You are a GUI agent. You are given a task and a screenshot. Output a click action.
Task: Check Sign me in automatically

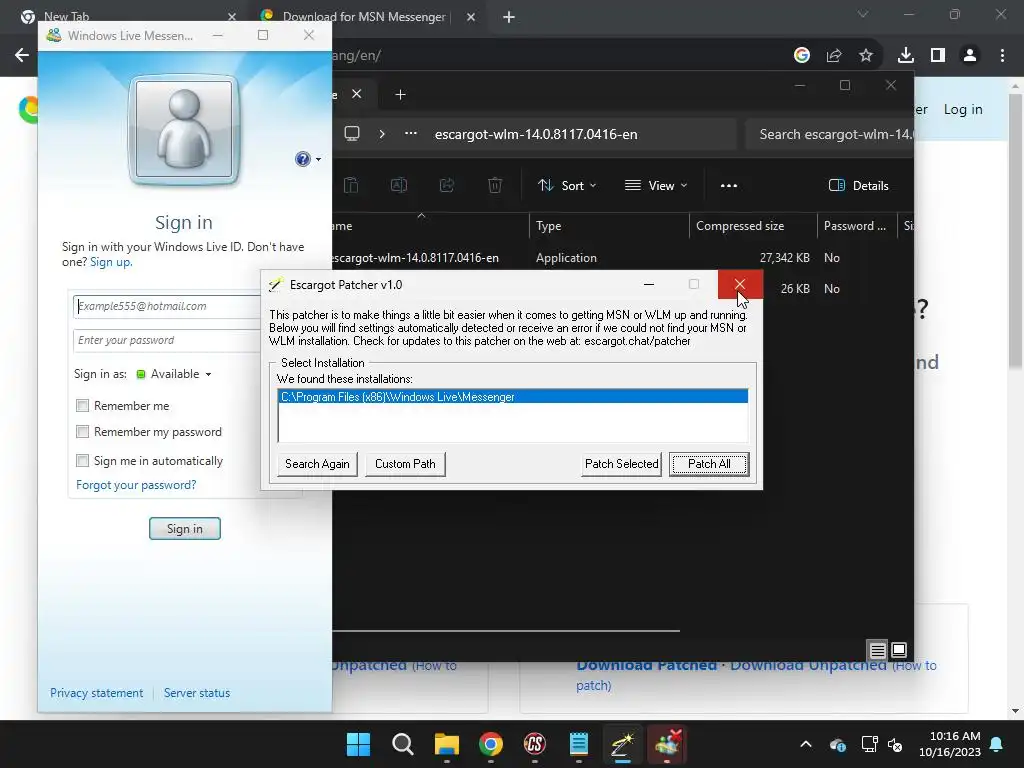[x=82, y=460]
